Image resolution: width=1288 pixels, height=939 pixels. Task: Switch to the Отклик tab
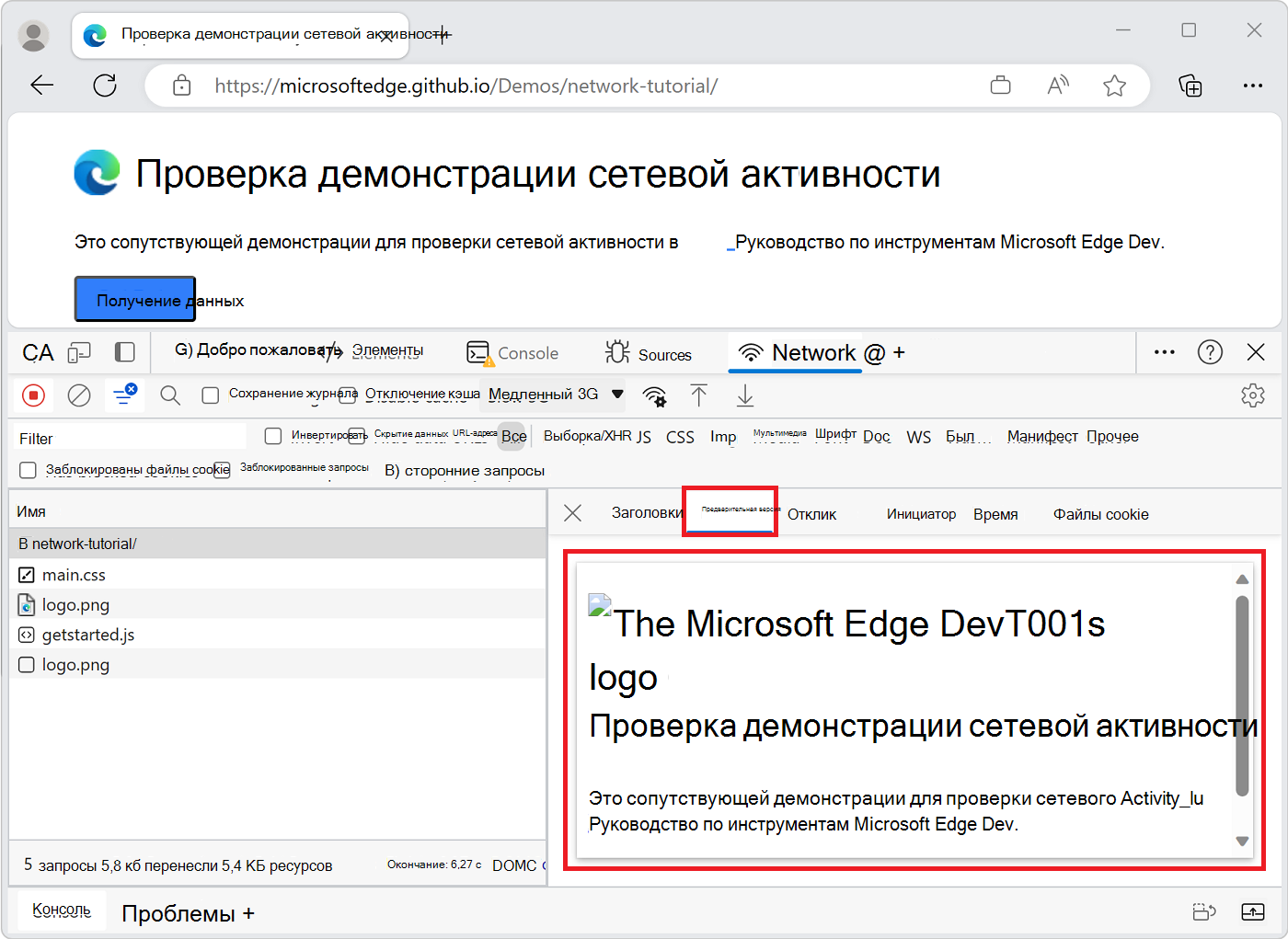(811, 515)
